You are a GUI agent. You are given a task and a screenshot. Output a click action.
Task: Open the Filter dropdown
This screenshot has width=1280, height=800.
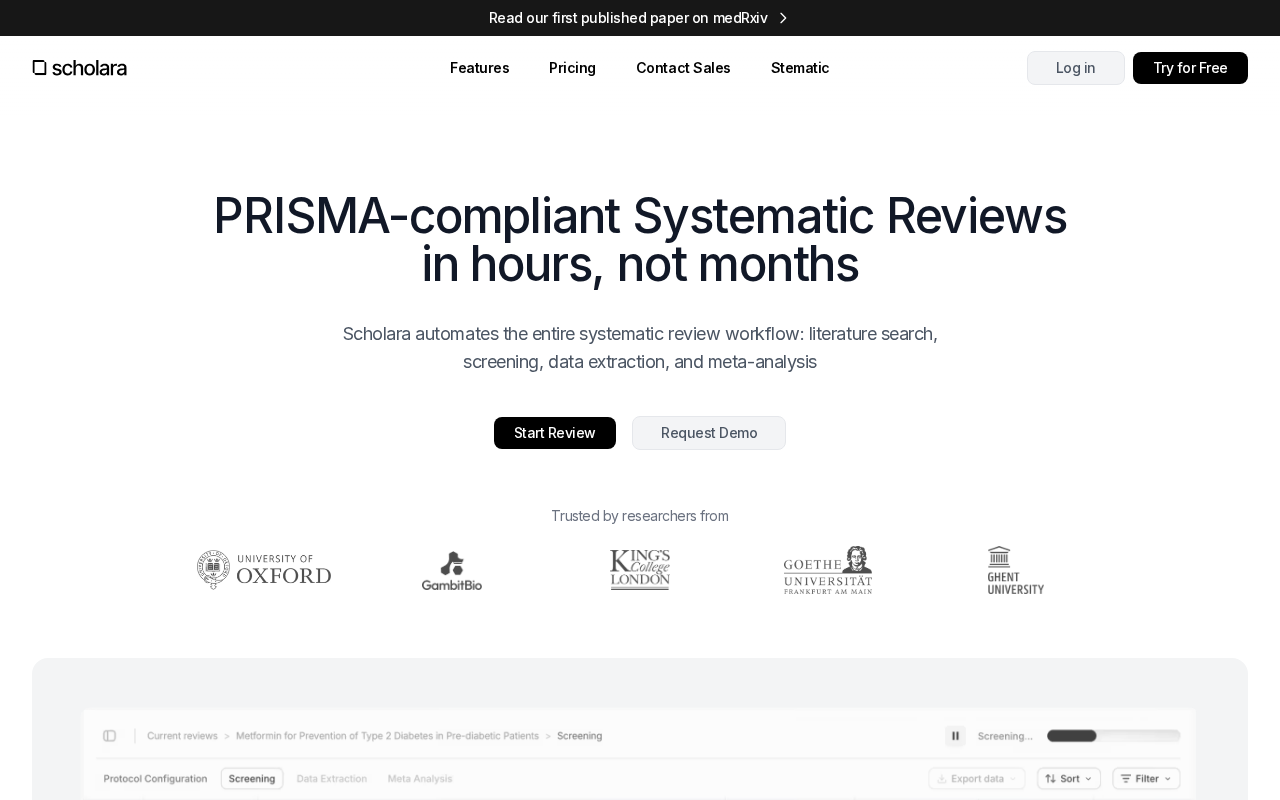[1146, 778]
